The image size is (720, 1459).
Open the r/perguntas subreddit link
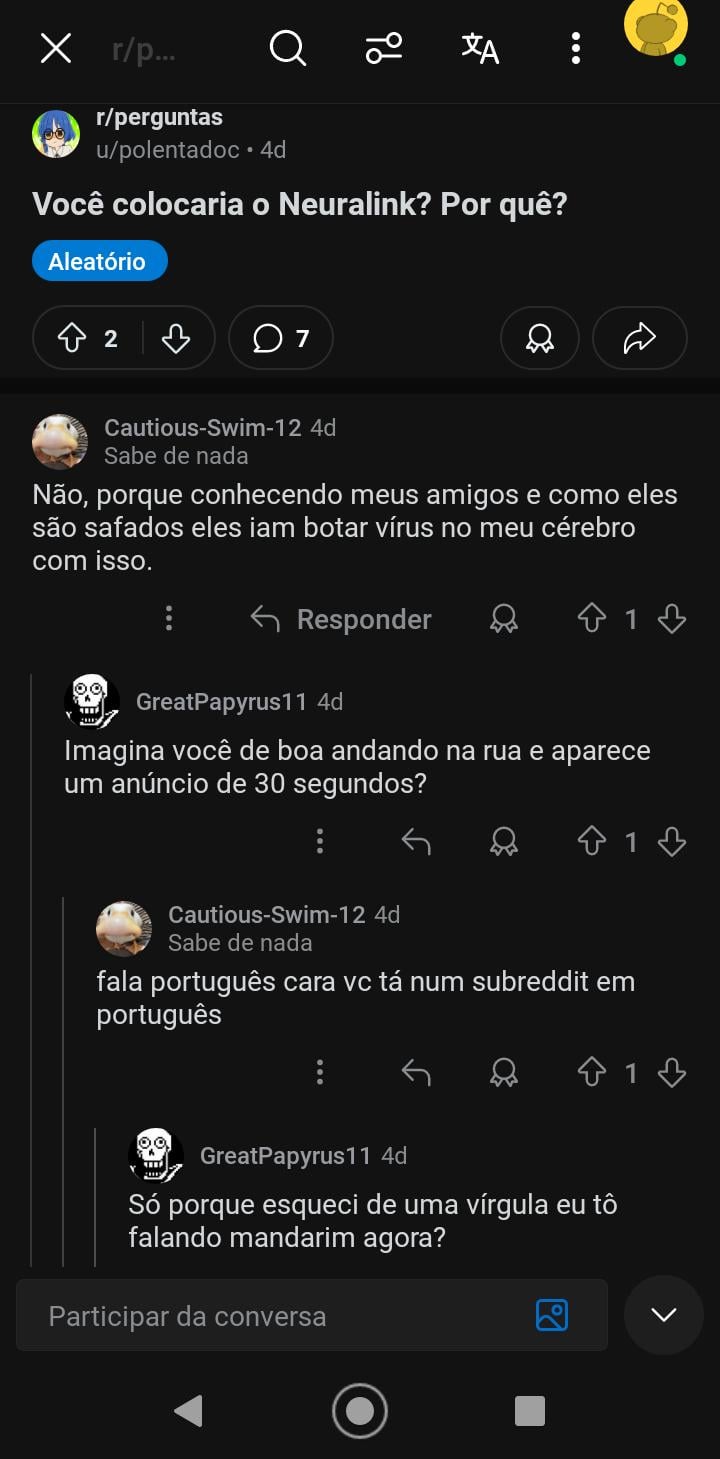[x=159, y=118]
